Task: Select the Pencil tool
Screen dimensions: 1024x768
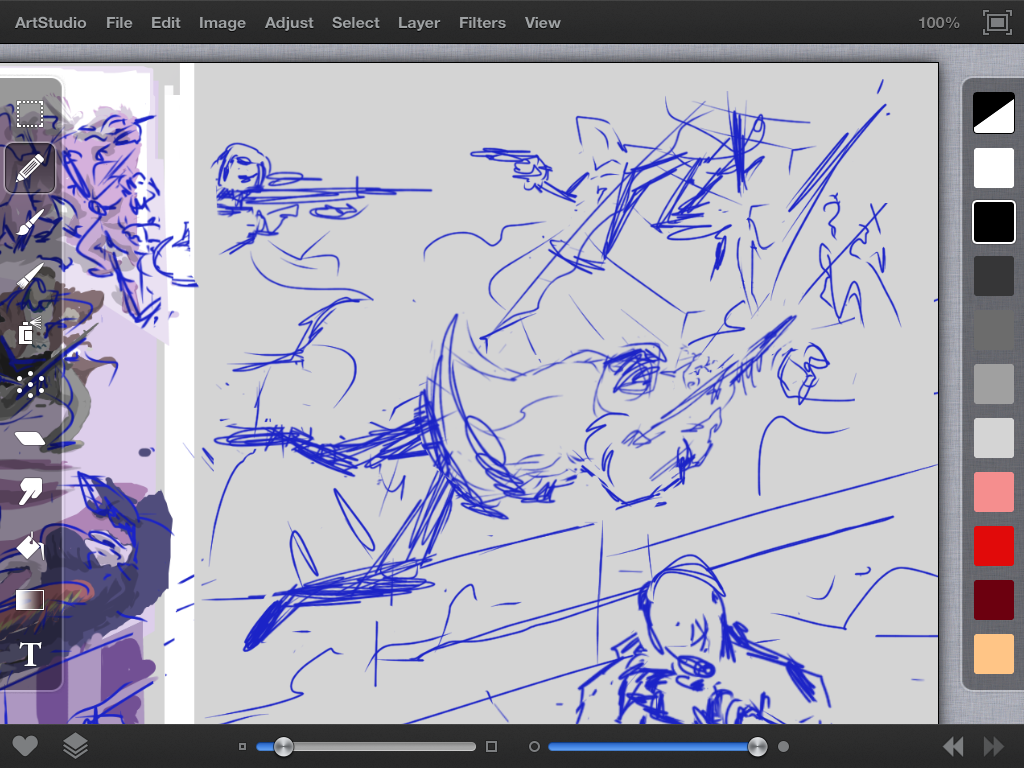Action: 29,168
